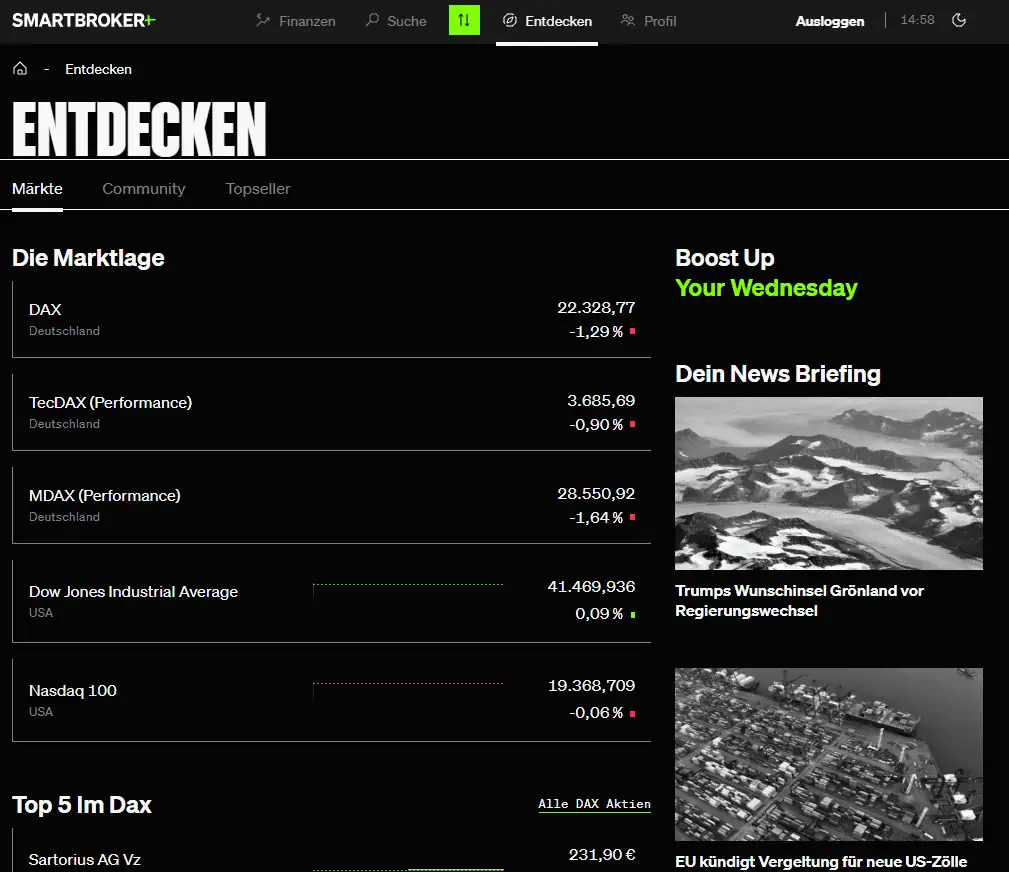The image size is (1009, 872).
Task: Open the DAX index row
Action: click(x=331, y=319)
